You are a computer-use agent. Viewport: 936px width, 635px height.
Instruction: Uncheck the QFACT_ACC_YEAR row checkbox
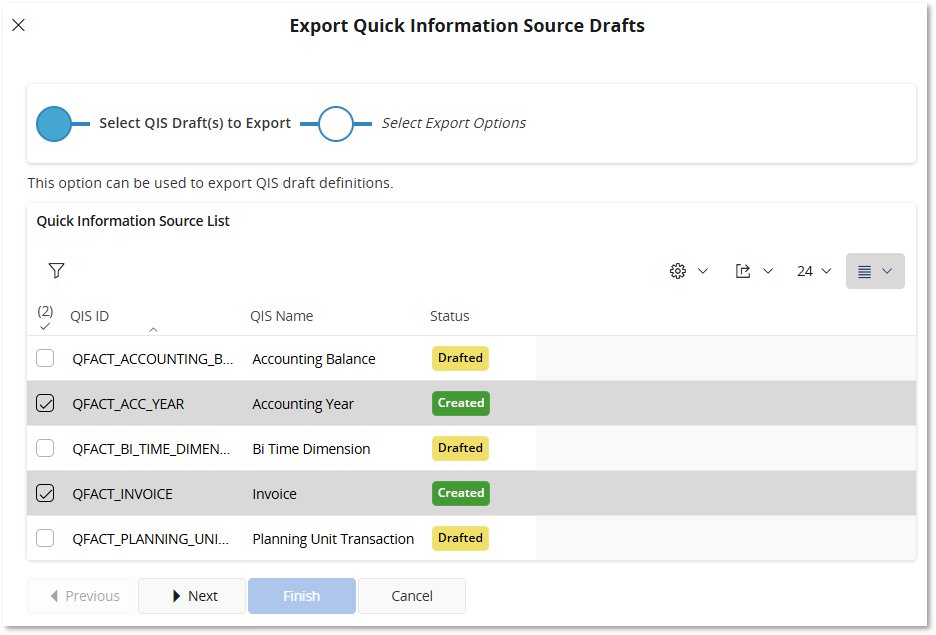[45, 403]
